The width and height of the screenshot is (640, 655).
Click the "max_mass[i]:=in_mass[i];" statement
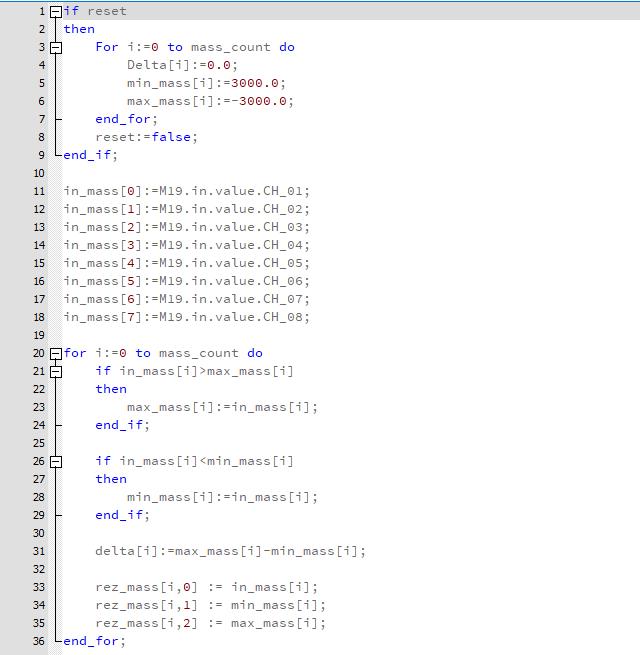222,407
